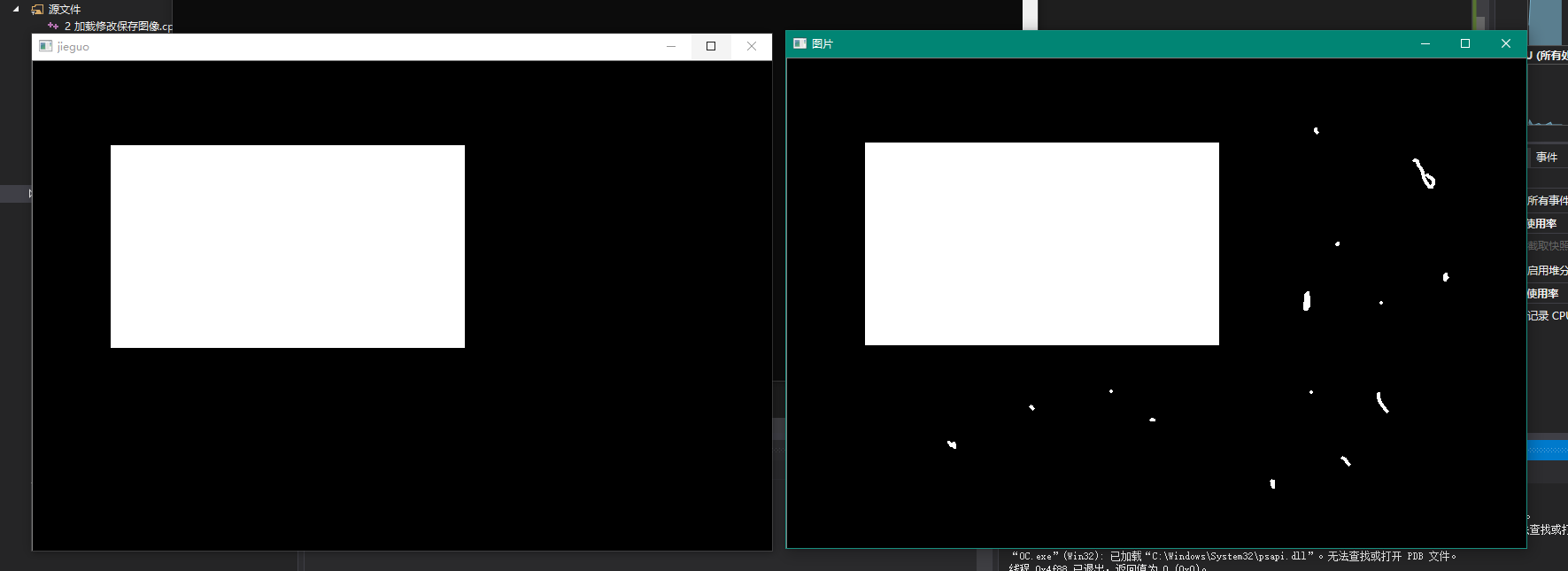Minimize the 图片 window
Viewport: 1568px width, 571px height.
[x=1425, y=43]
